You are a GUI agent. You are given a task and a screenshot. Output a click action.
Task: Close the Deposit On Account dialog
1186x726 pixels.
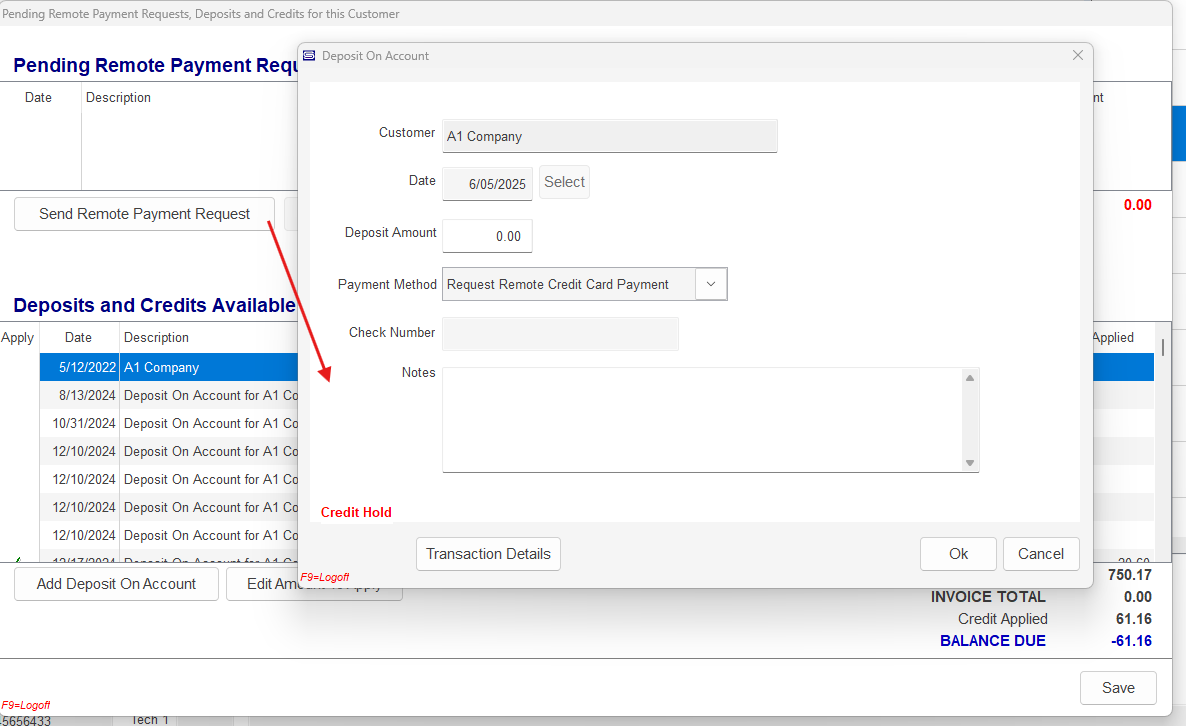click(x=1077, y=56)
